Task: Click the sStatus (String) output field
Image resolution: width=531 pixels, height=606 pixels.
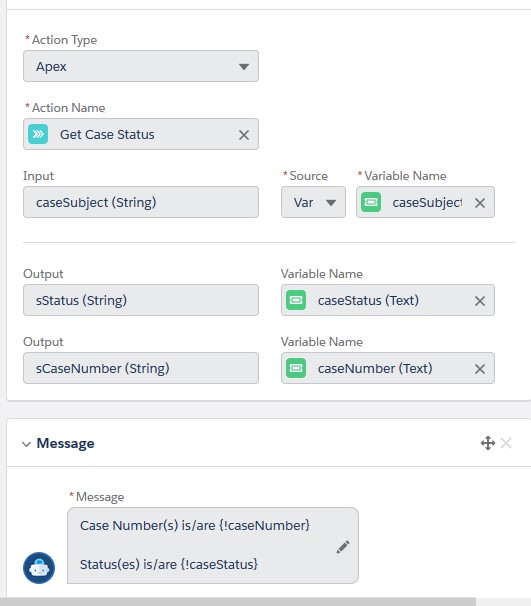Action: 141,300
